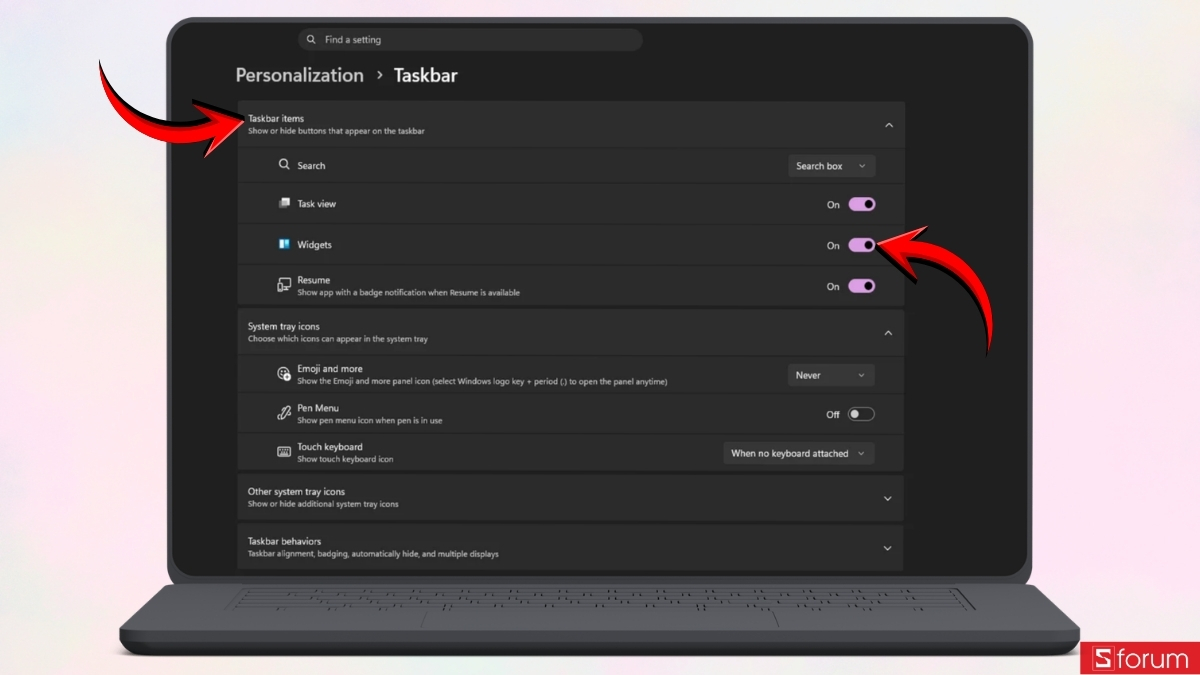This screenshot has width=1200, height=675.
Task: Click the Search row label
Action: coord(311,166)
